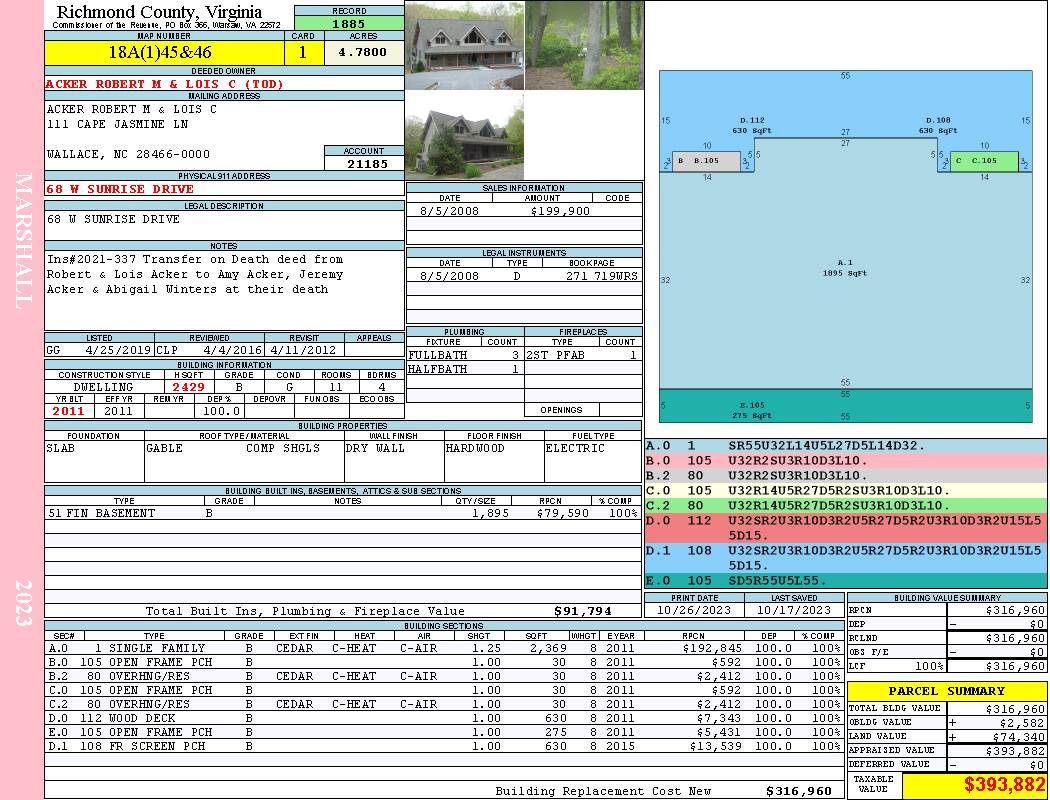Open the wooded lot photo thumbnail
This screenshot has width=1050, height=800.
tap(584, 45)
